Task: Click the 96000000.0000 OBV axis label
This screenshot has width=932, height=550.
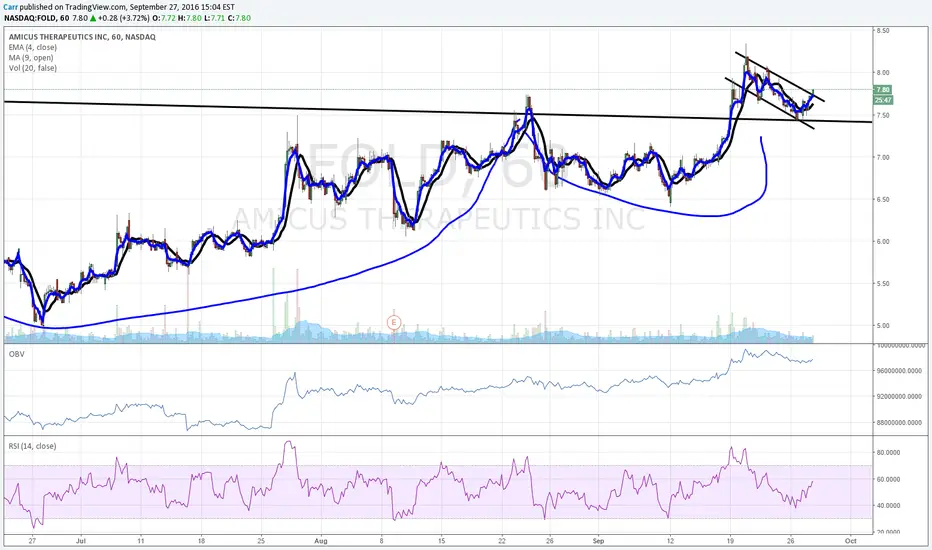Action: (899, 370)
